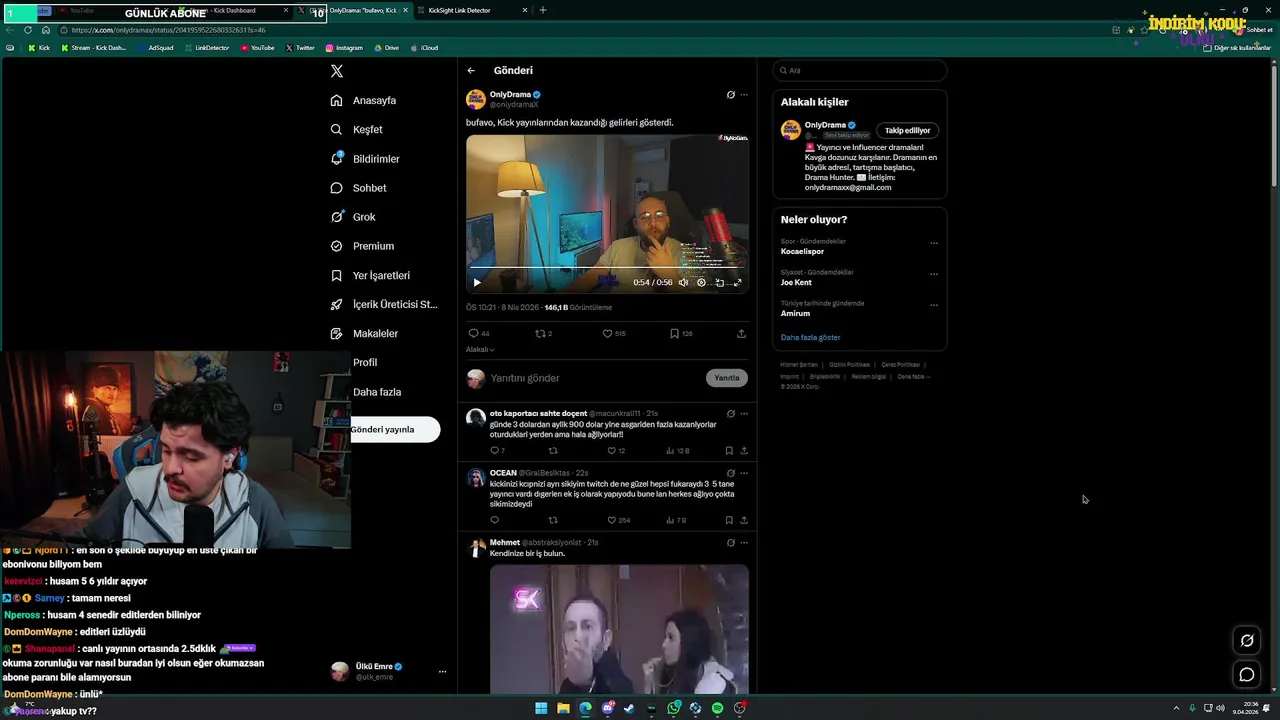Click the Yanıtla button
Screen dimensions: 1280x720
click(x=727, y=378)
